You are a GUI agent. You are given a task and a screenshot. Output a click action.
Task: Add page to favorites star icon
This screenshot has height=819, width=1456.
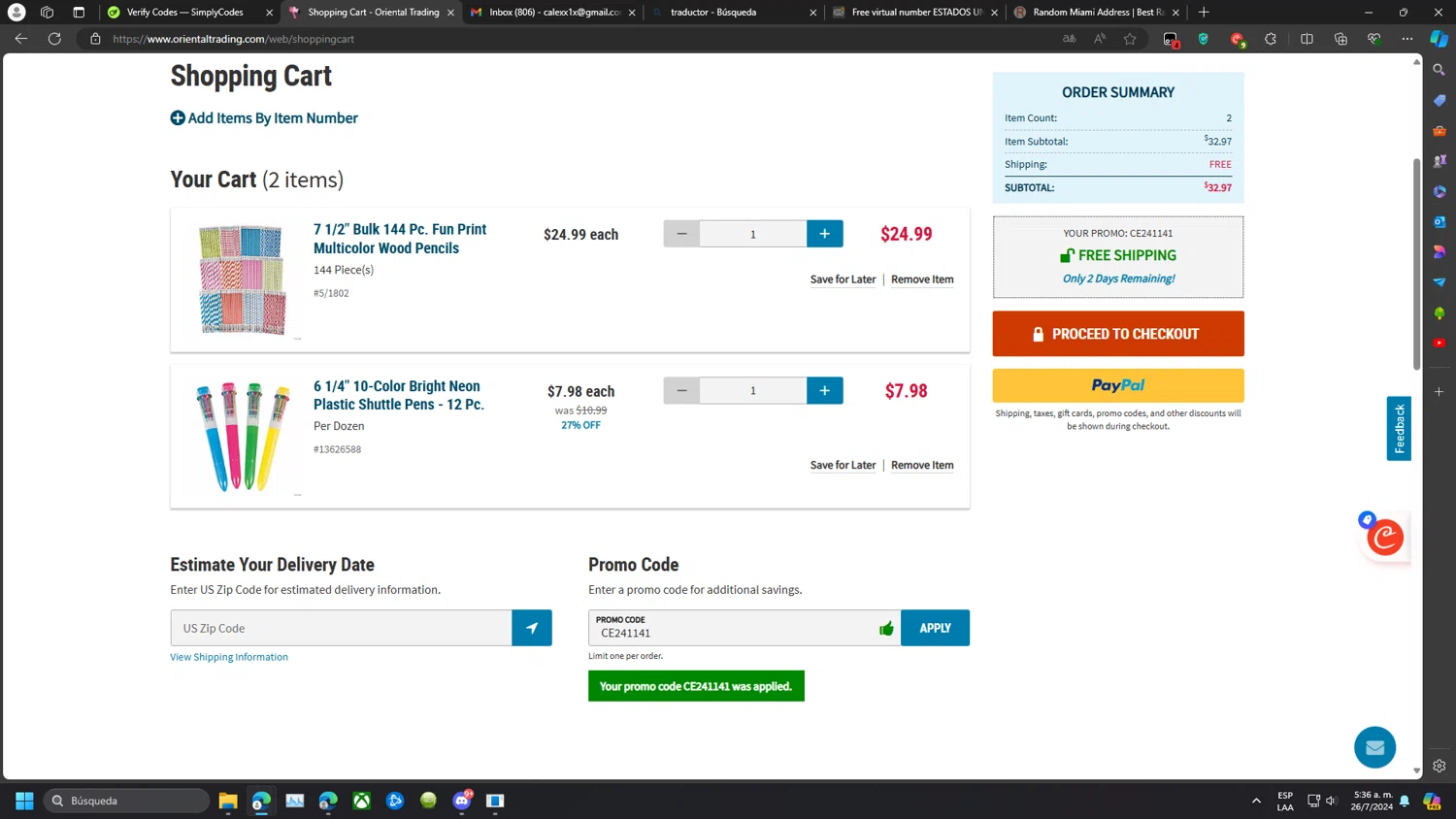1130,39
